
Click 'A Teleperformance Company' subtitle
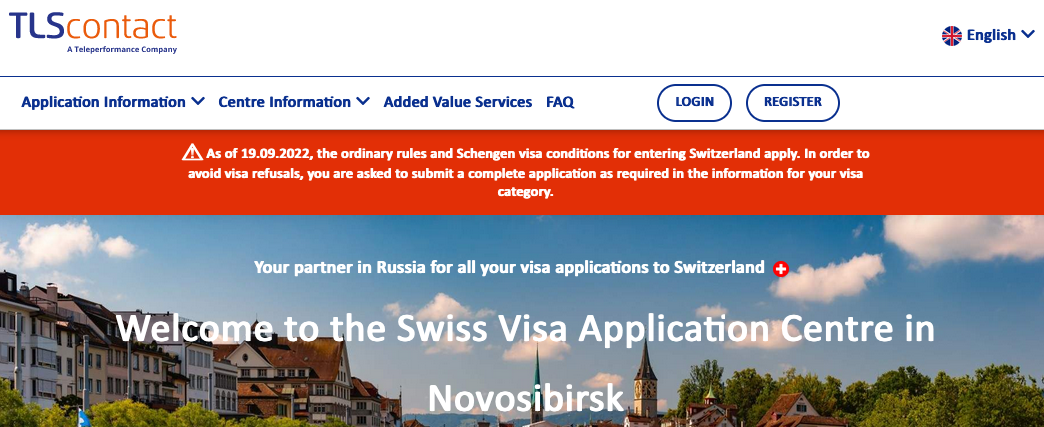(x=122, y=49)
